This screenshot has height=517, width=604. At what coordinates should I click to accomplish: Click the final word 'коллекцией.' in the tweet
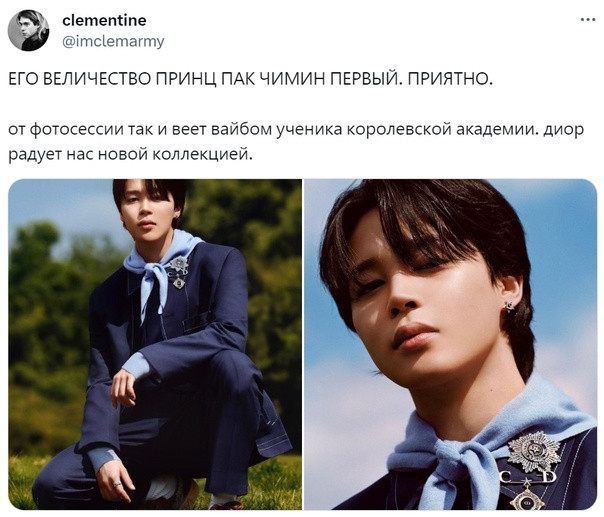[202, 154]
